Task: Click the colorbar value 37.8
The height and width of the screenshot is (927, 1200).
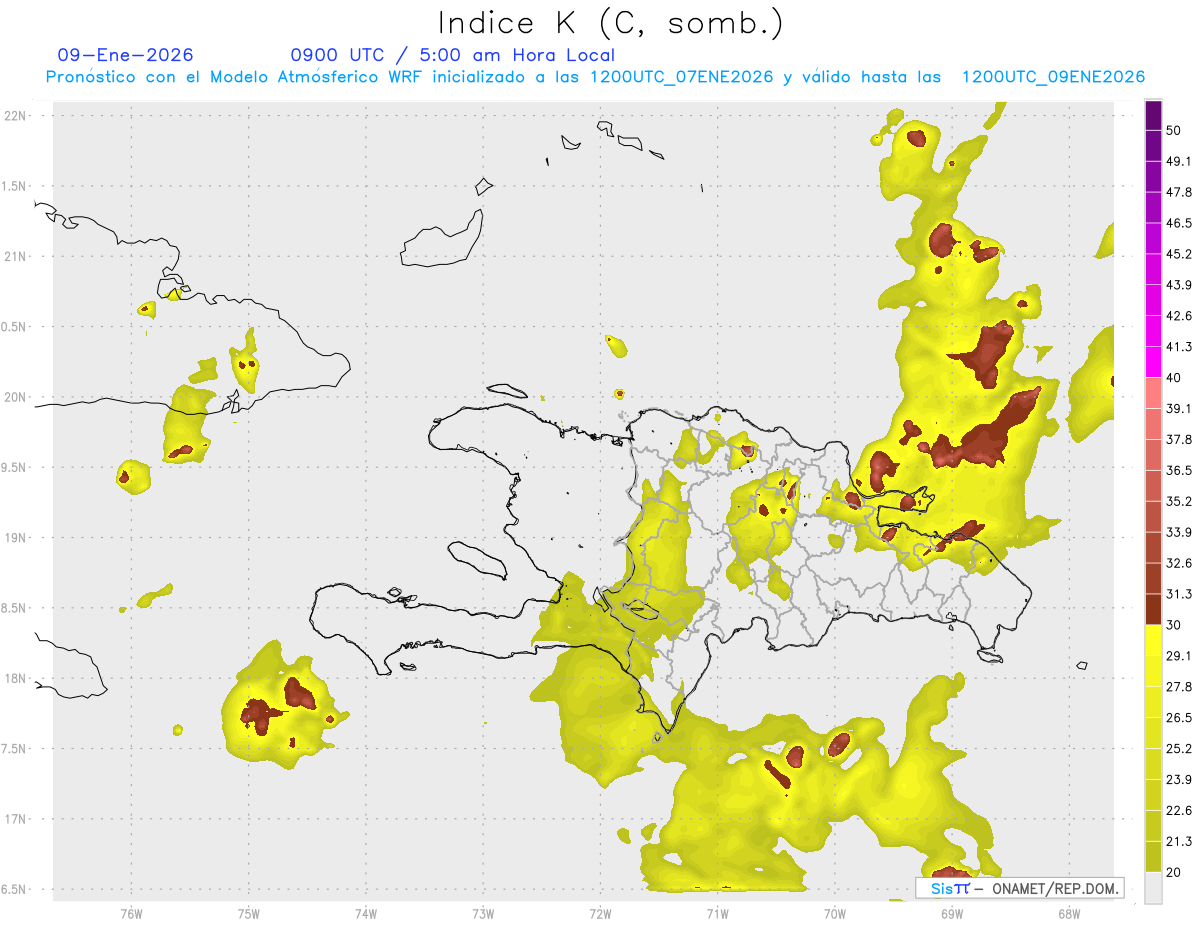Action: tap(1179, 439)
